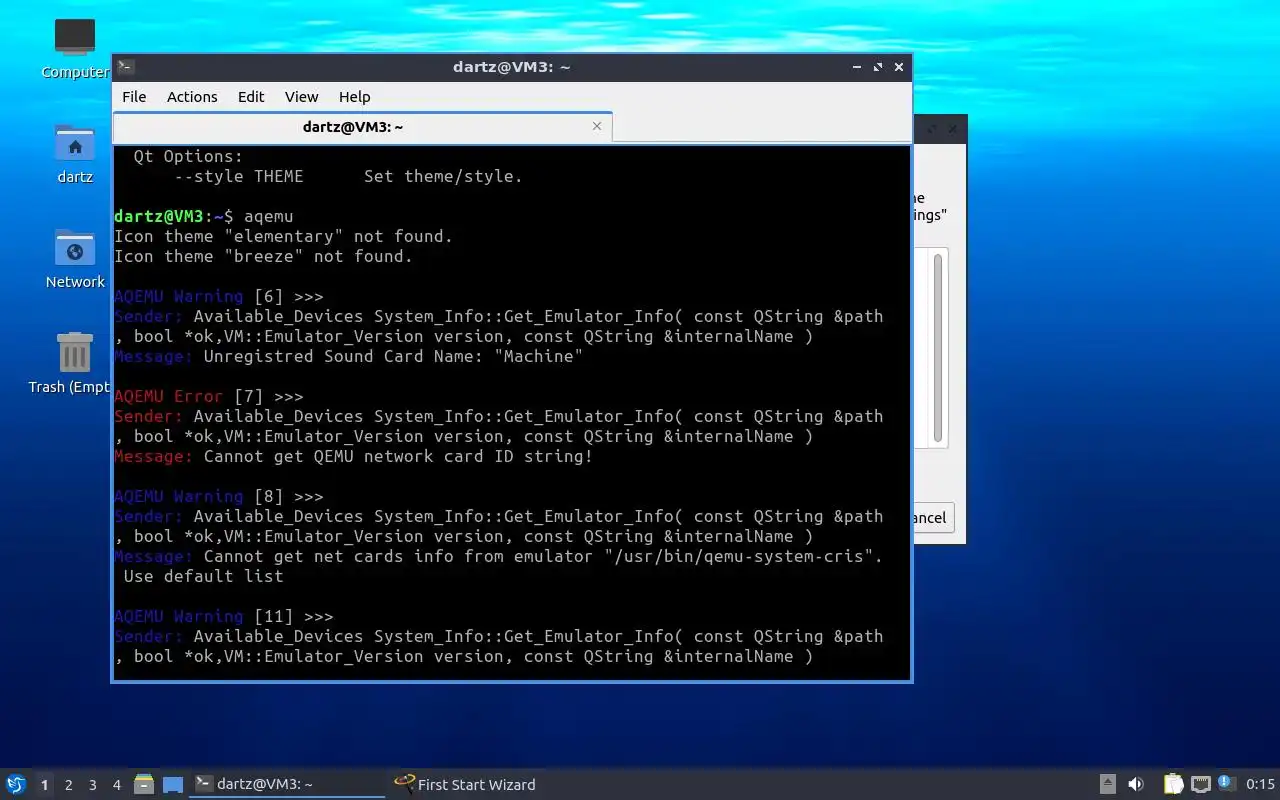Click 'Unregistred Sound Card Name' message line

pyautogui.click(x=348, y=356)
